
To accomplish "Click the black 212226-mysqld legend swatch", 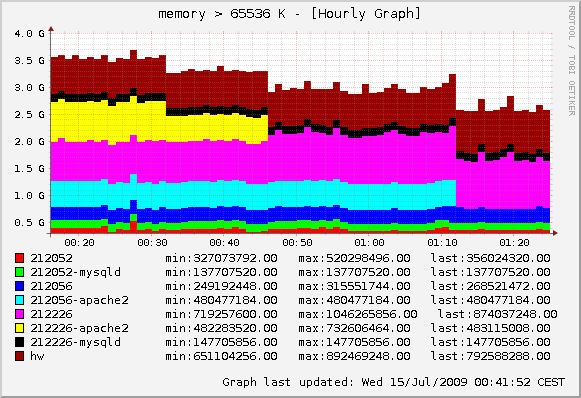I will [x=20, y=342].
